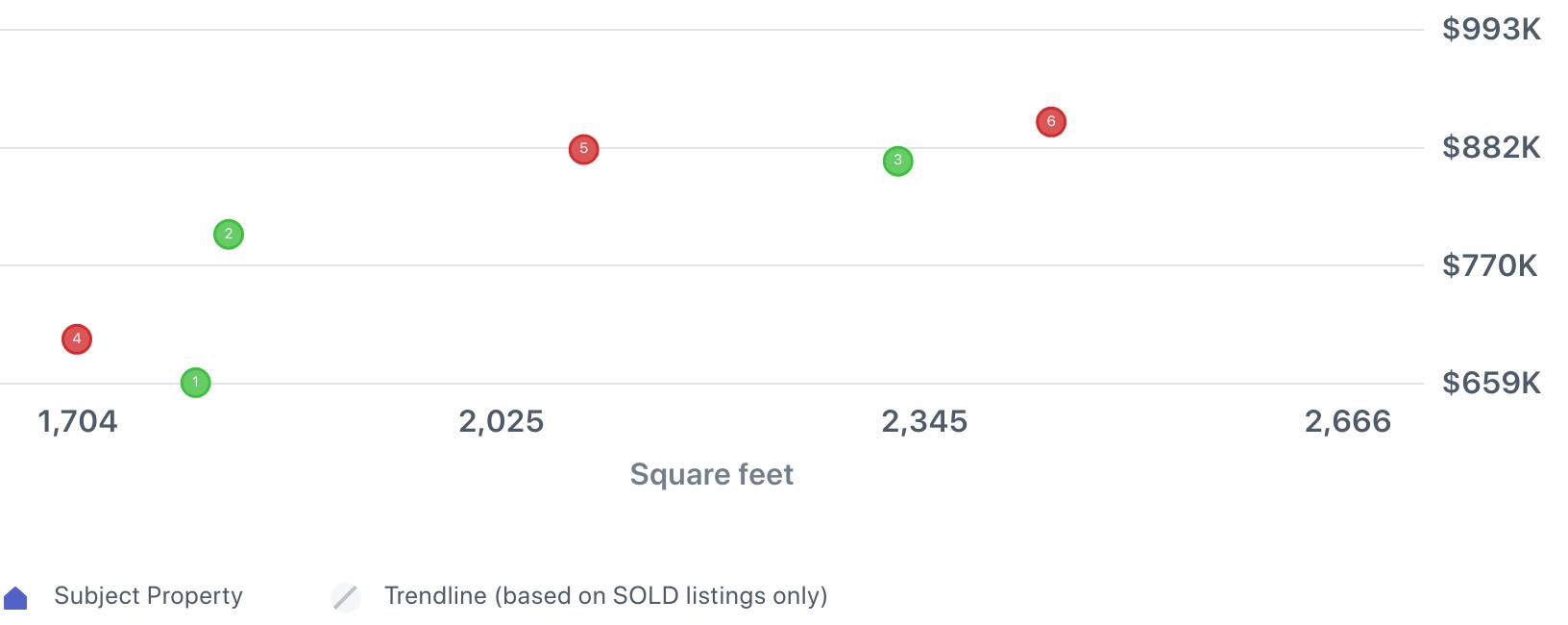Select green listing marker number 2
The image size is (1568, 625).
tap(228, 234)
